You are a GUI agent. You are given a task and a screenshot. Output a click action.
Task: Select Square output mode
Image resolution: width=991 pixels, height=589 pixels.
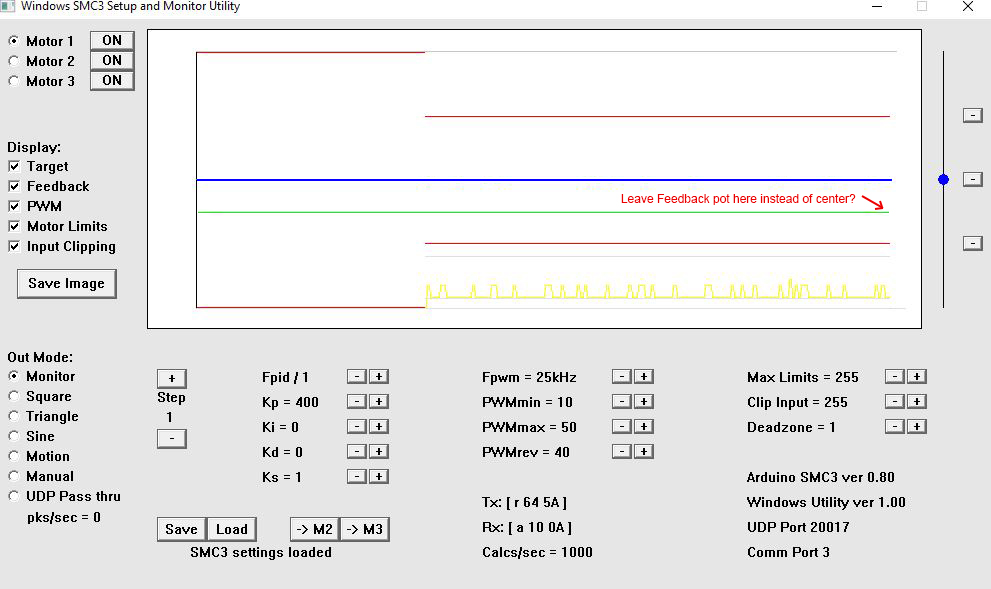click(x=13, y=396)
